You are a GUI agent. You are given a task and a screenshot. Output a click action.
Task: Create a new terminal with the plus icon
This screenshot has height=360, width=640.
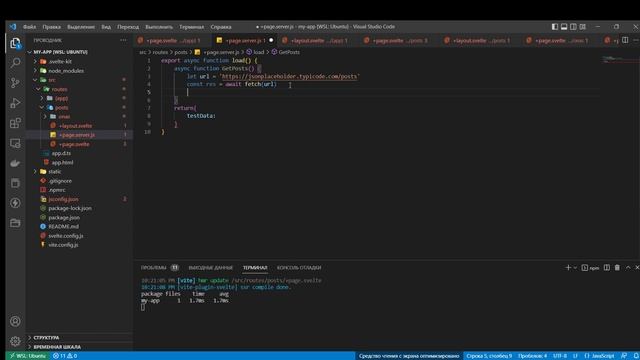568,268
